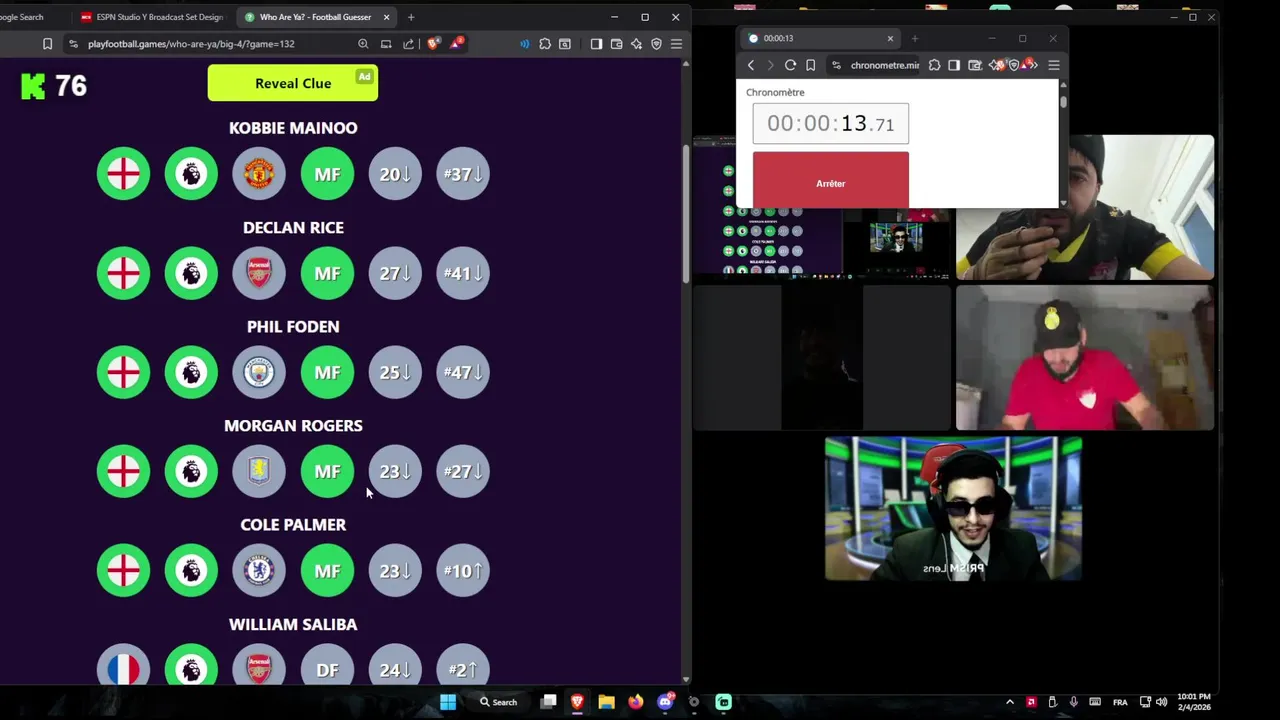This screenshot has width=1280, height=720.
Task: Click Morgan Rogers' England flag icon
Action: (x=123, y=471)
